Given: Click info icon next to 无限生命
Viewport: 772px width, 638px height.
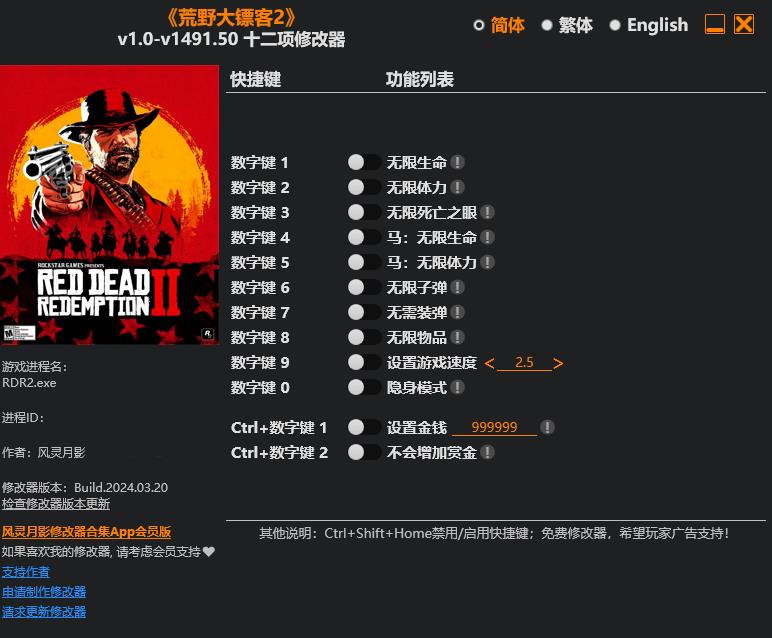Looking at the screenshot, I should click(457, 162).
